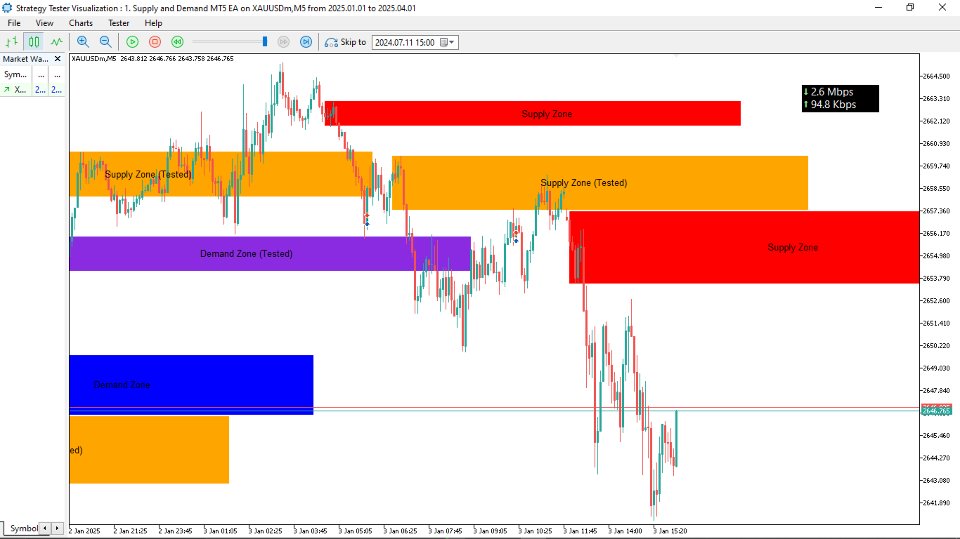Image resolution: width=960 pixels, height=539 pixels.
Task: Edit the Skip to date field
Action: (x=405, y=42)
